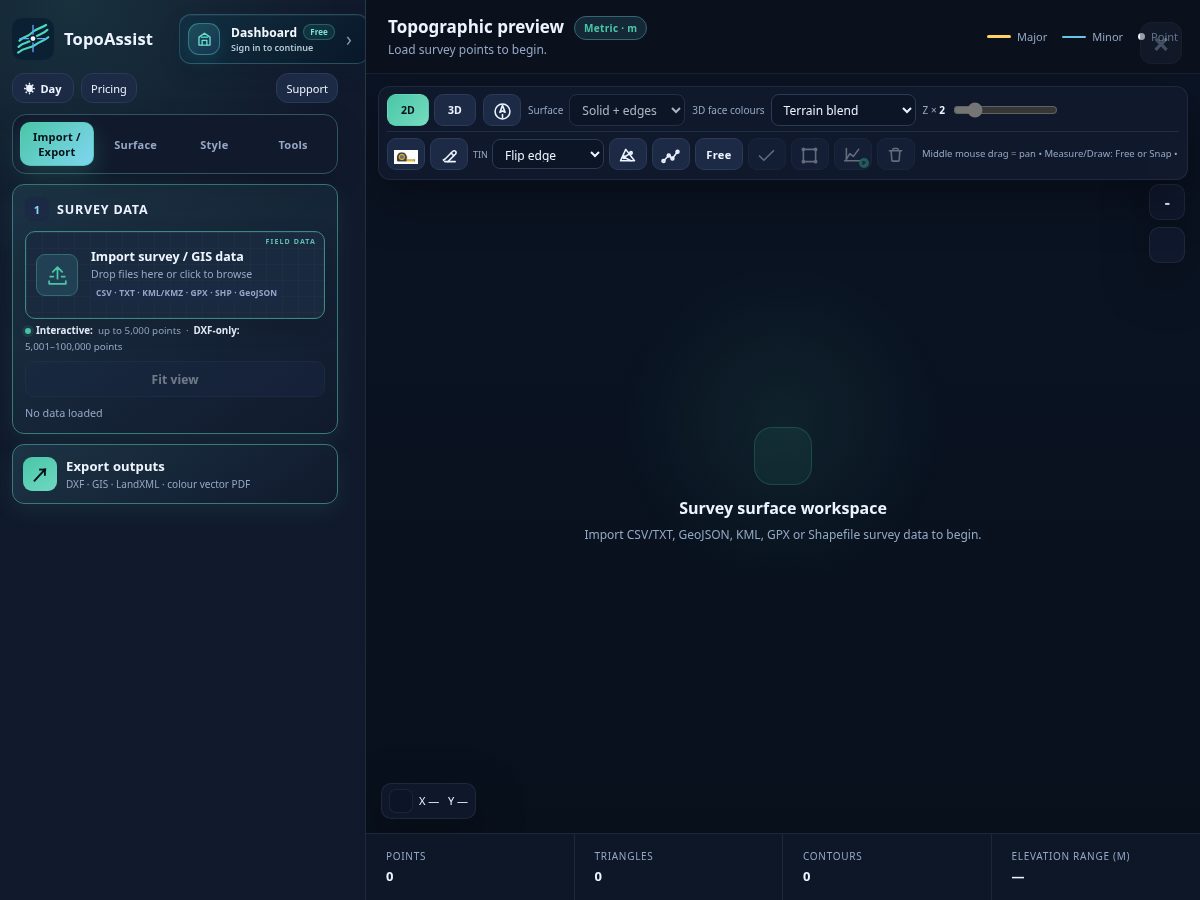Viewport: 1200px width, 900px height.
Task: Toggle Free snap mode
Action: (x=718, y=155)
